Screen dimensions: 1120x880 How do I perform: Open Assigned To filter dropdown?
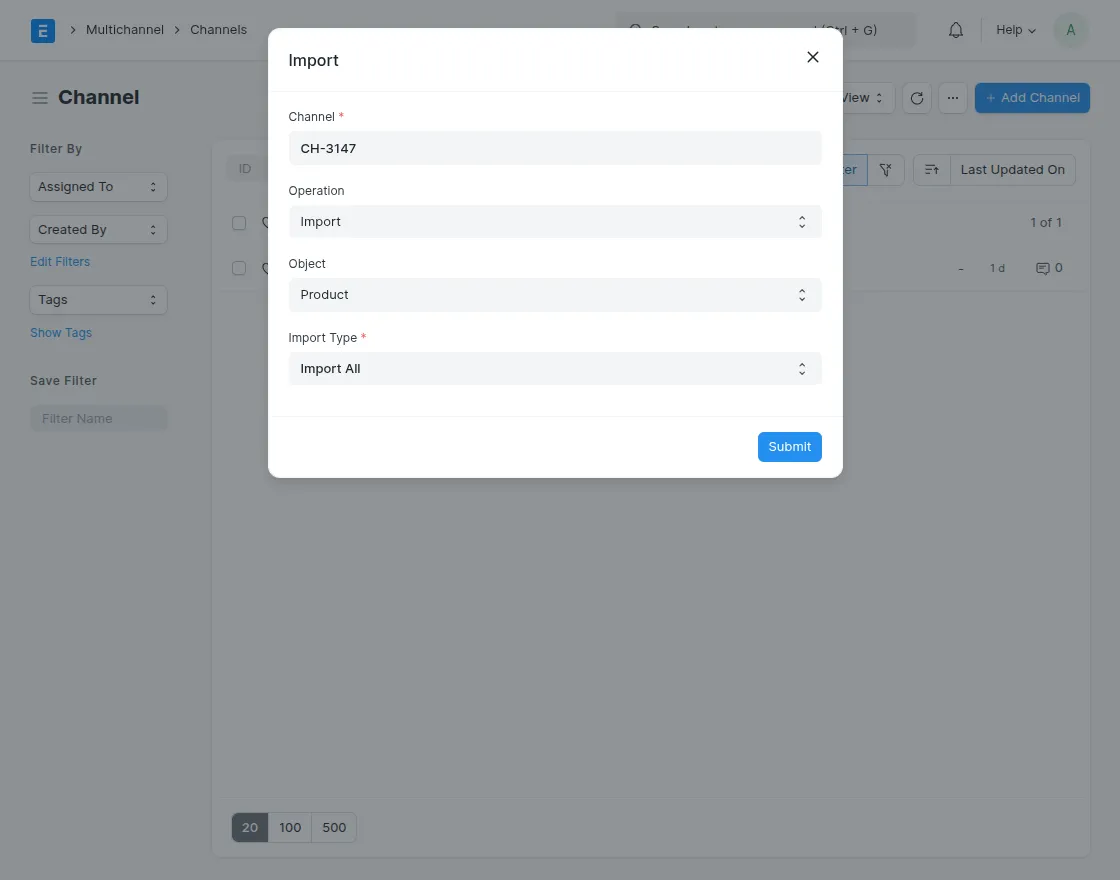98,186
